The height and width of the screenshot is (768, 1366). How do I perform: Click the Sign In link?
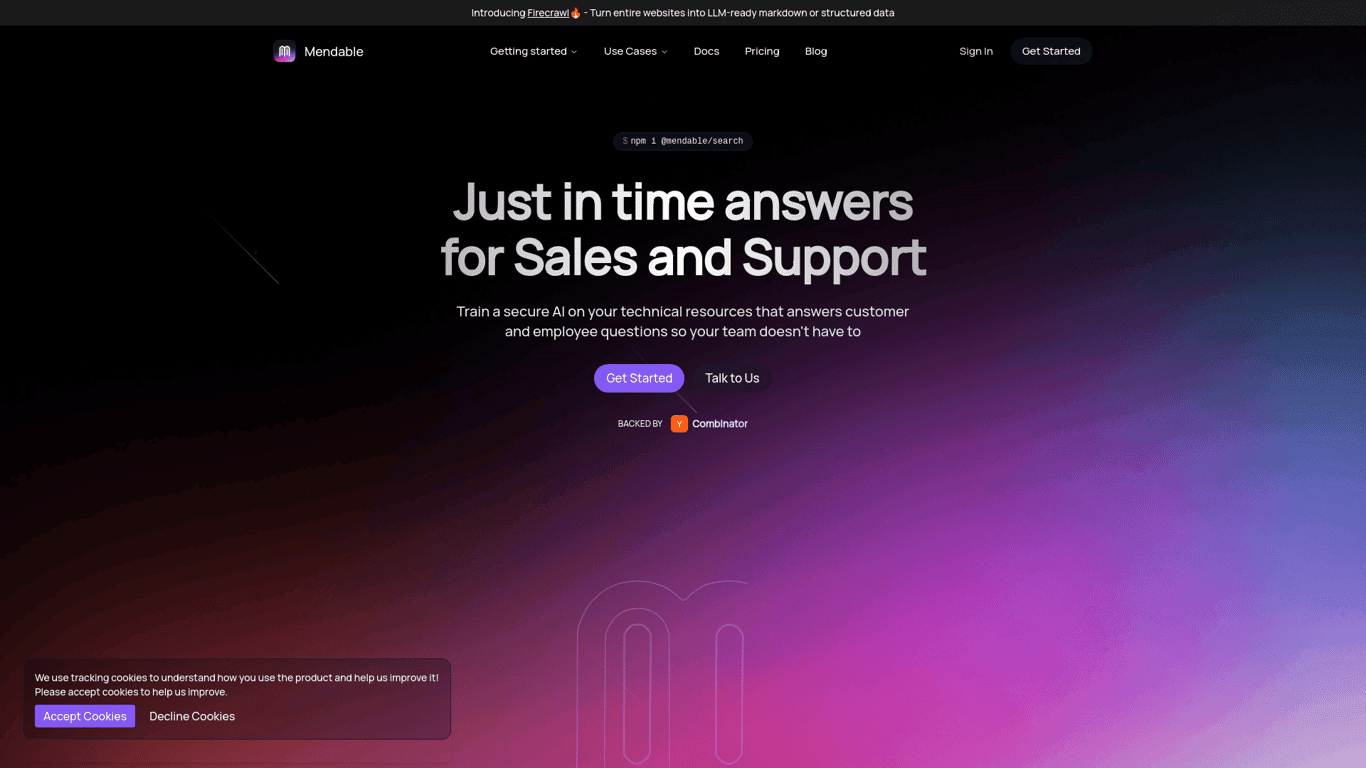(976, 51)
